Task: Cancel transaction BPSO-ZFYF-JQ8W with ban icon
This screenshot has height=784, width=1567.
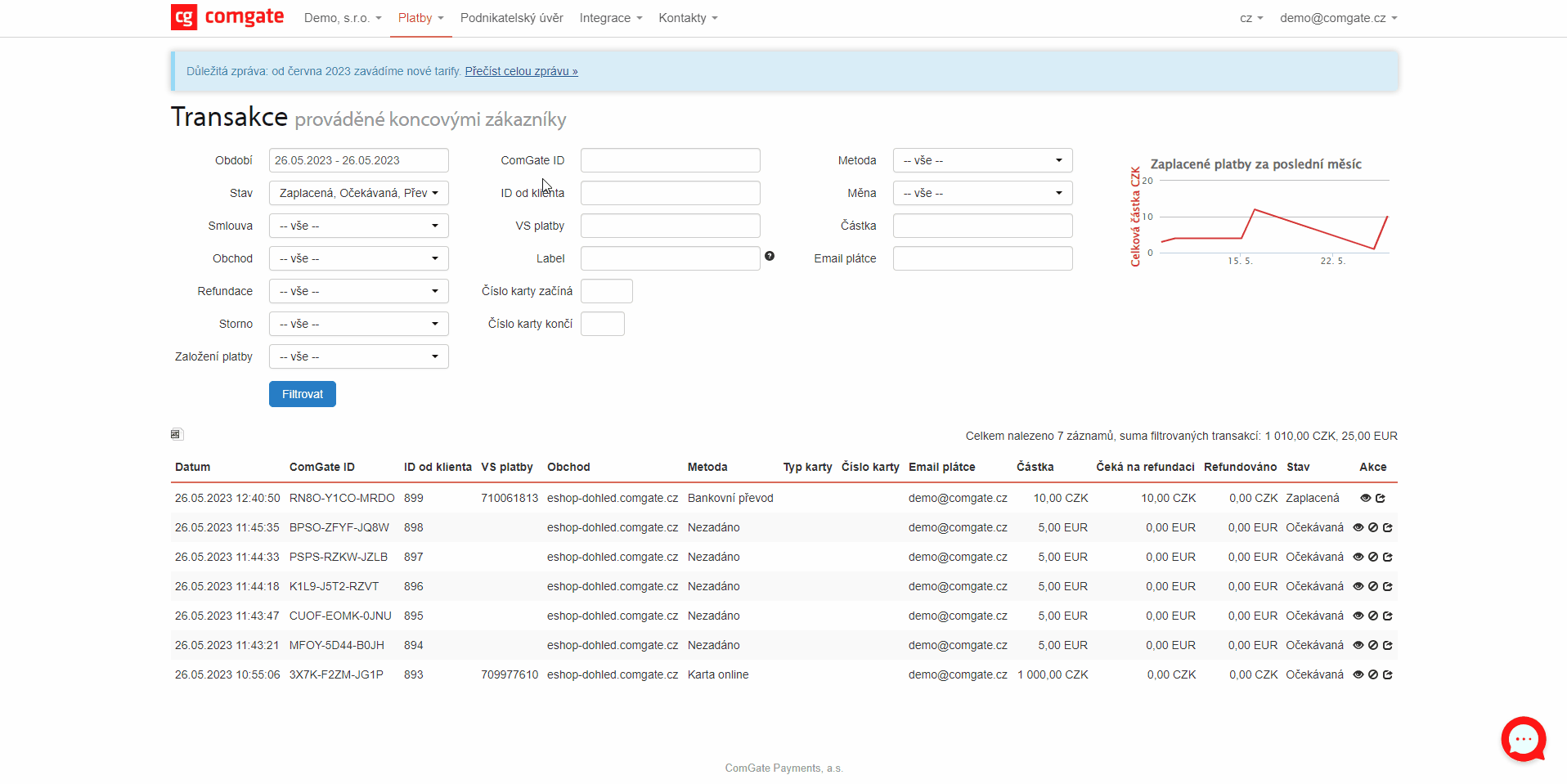Action: coord(1373,527)
